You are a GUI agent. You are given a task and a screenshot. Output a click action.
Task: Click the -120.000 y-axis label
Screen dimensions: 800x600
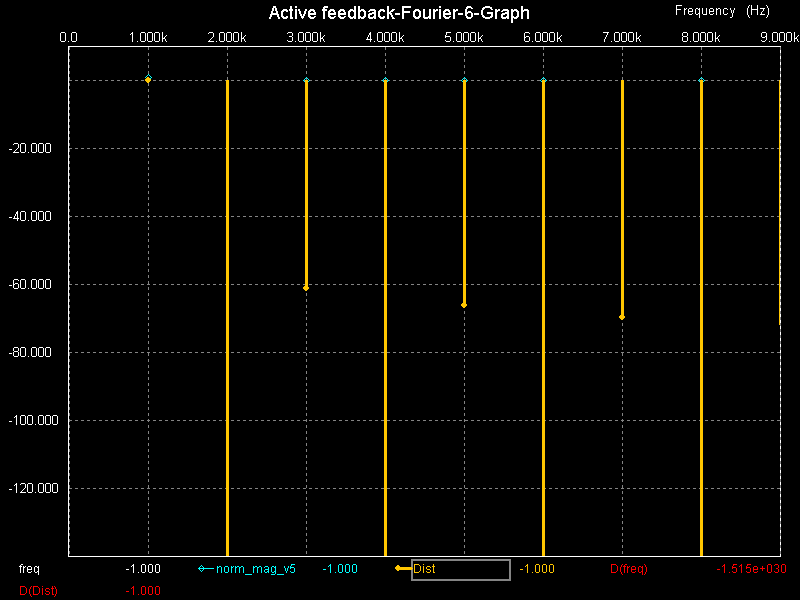[x=33, y=488]
